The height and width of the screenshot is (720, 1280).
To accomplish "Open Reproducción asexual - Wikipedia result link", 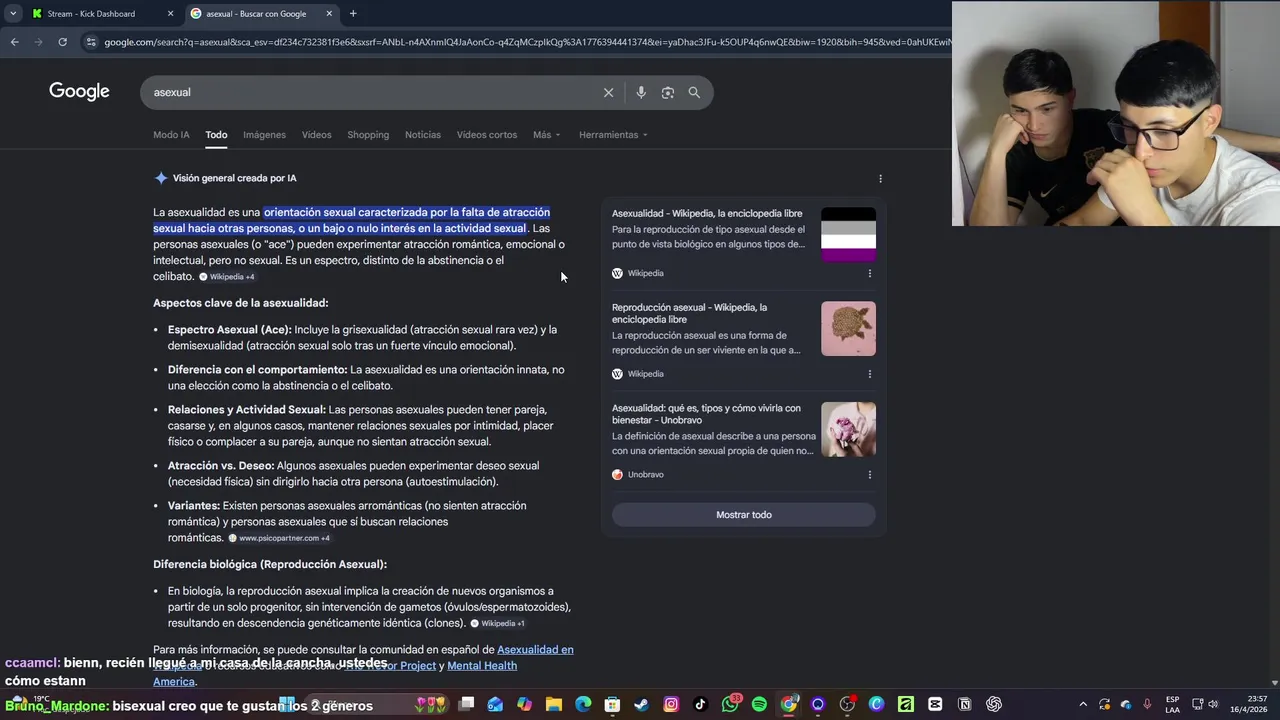I will 690,314.
